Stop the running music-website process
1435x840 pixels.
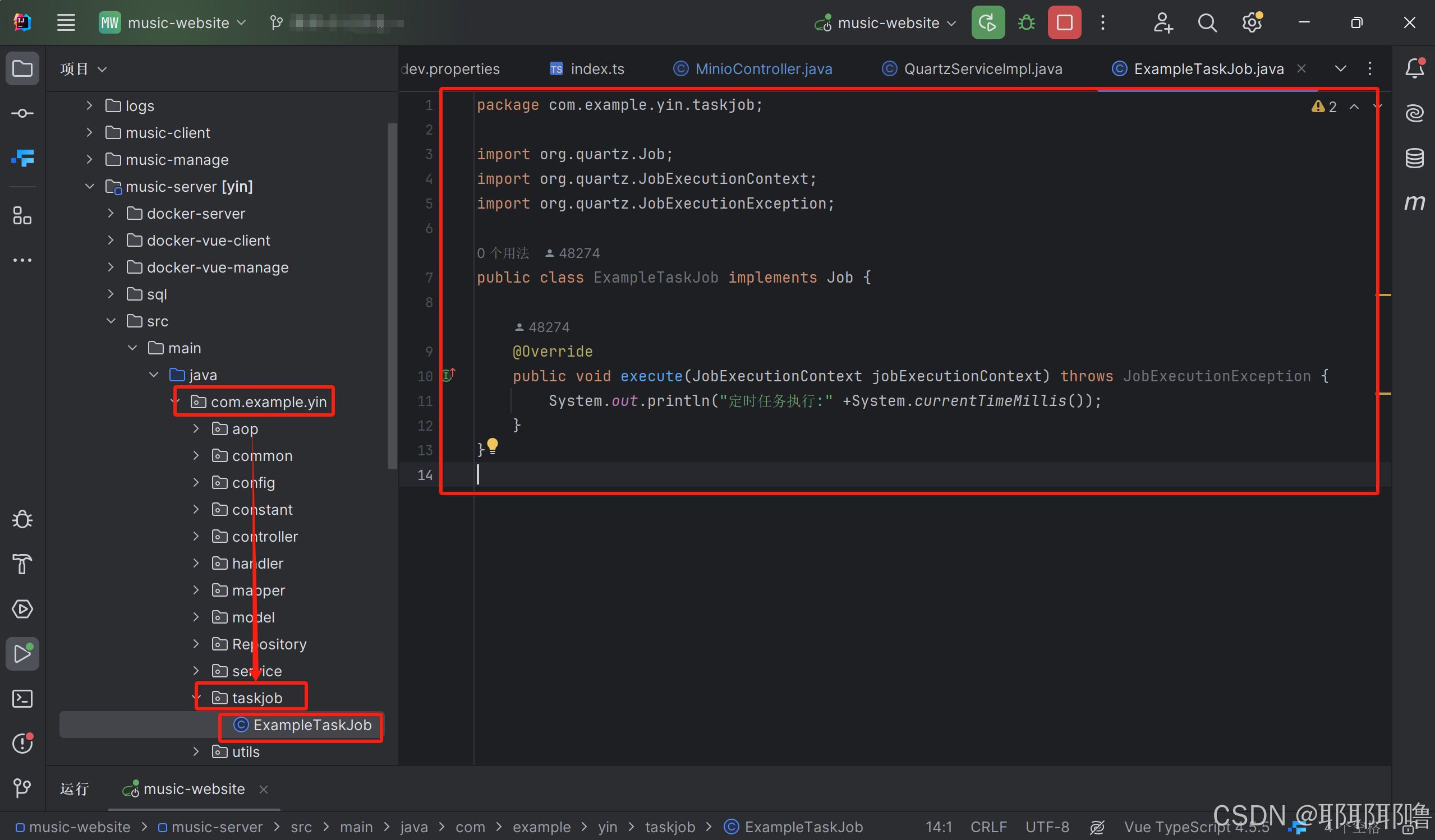1064,23
